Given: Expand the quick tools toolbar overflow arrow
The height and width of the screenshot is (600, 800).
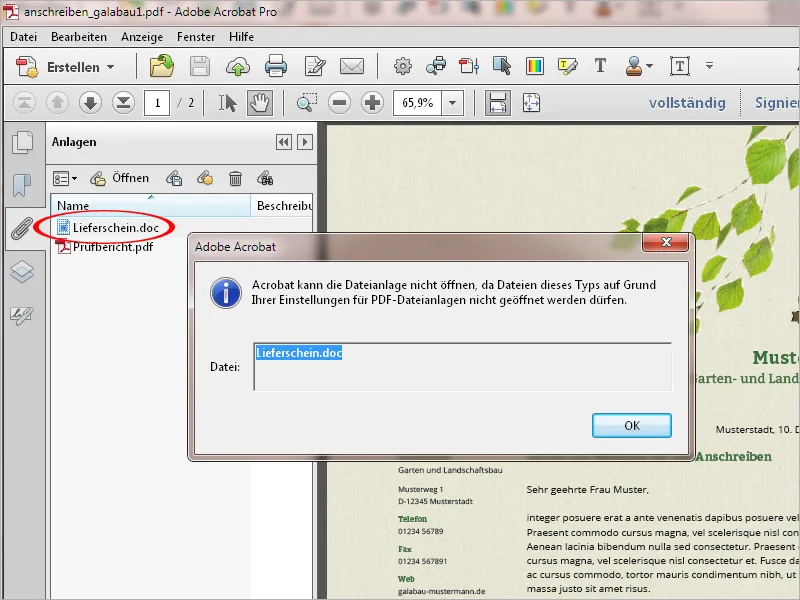Looking at the screenshot, I should point(709,66).
